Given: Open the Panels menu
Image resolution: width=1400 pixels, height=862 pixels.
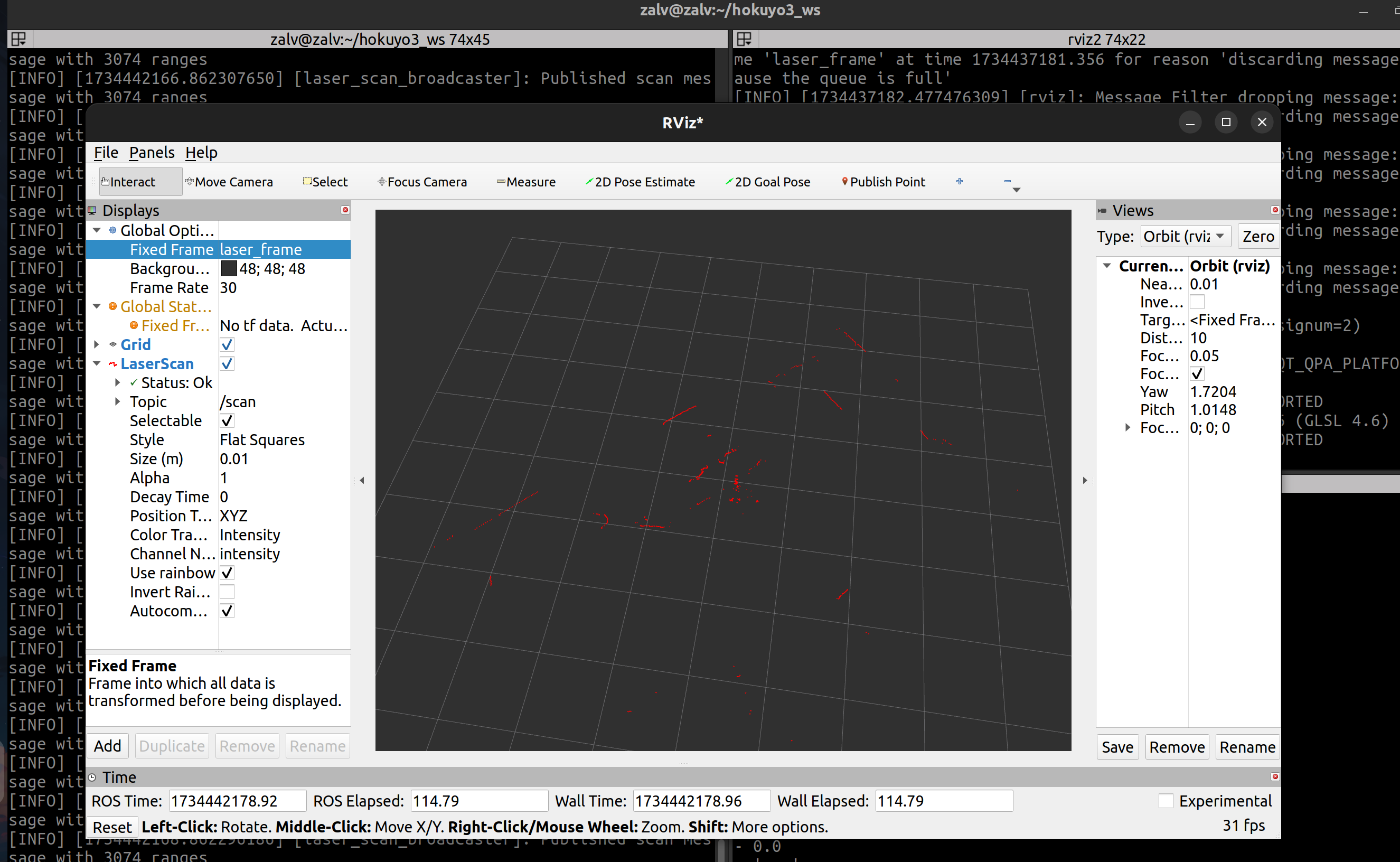Looking at the screenshot, I should pyautogui.click(x=152, y=153).
